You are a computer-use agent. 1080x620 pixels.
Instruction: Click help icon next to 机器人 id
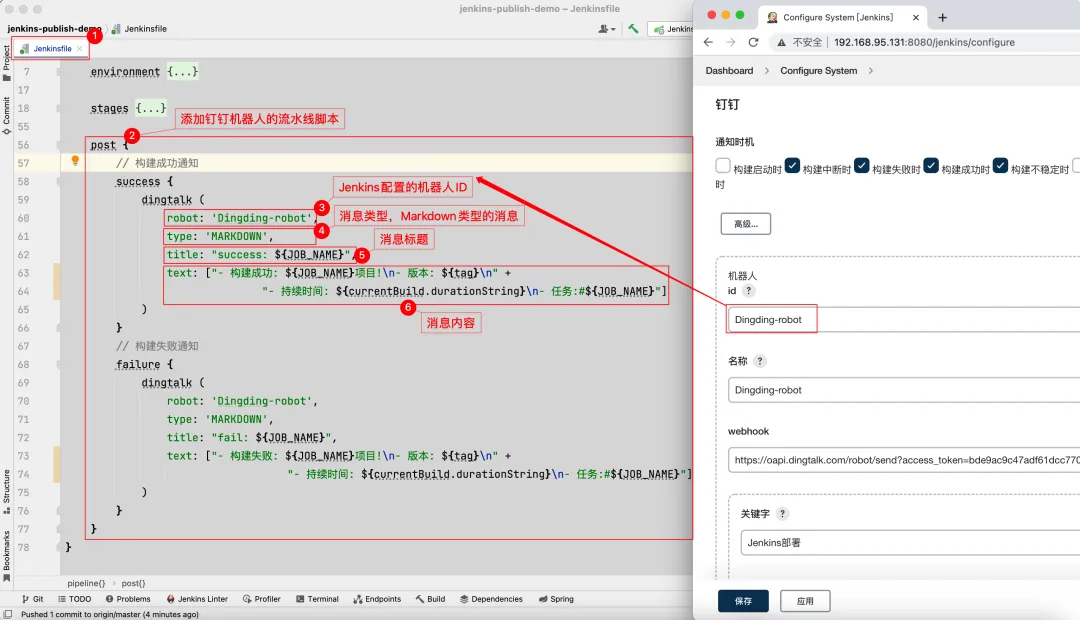click(749, 291)
